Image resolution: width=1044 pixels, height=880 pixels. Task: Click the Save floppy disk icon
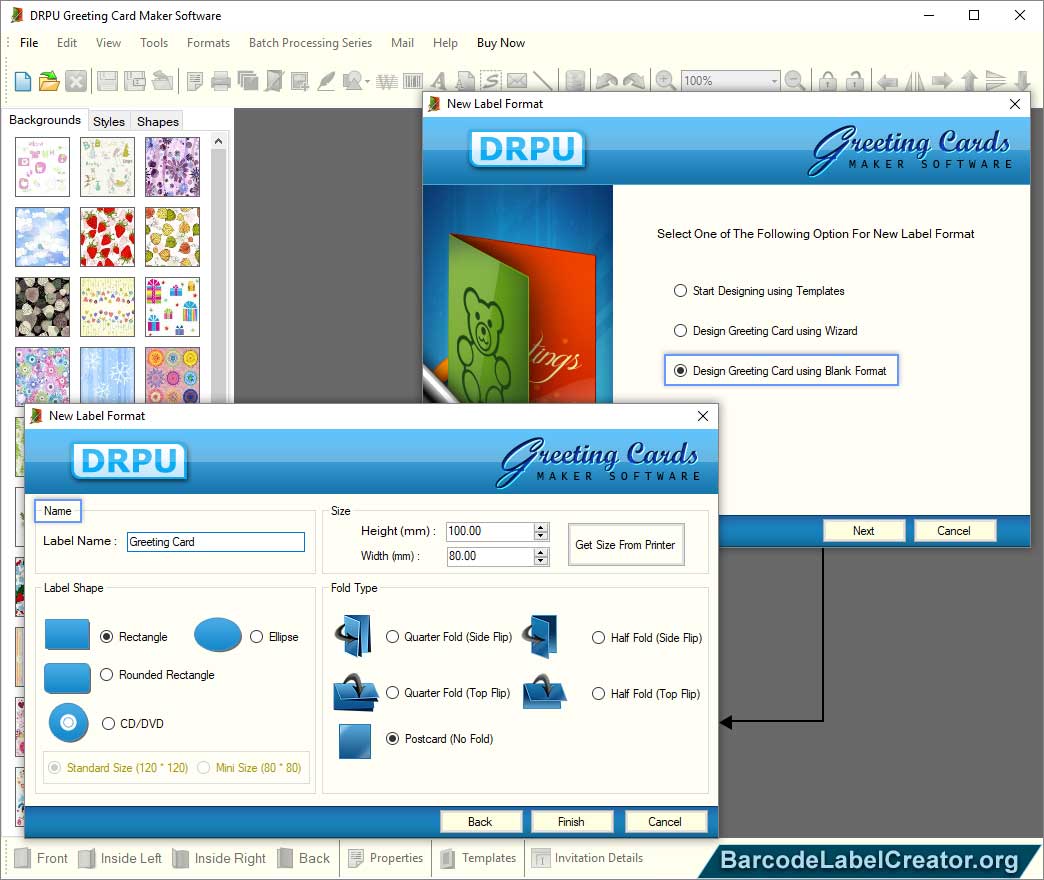pos(107,81)
